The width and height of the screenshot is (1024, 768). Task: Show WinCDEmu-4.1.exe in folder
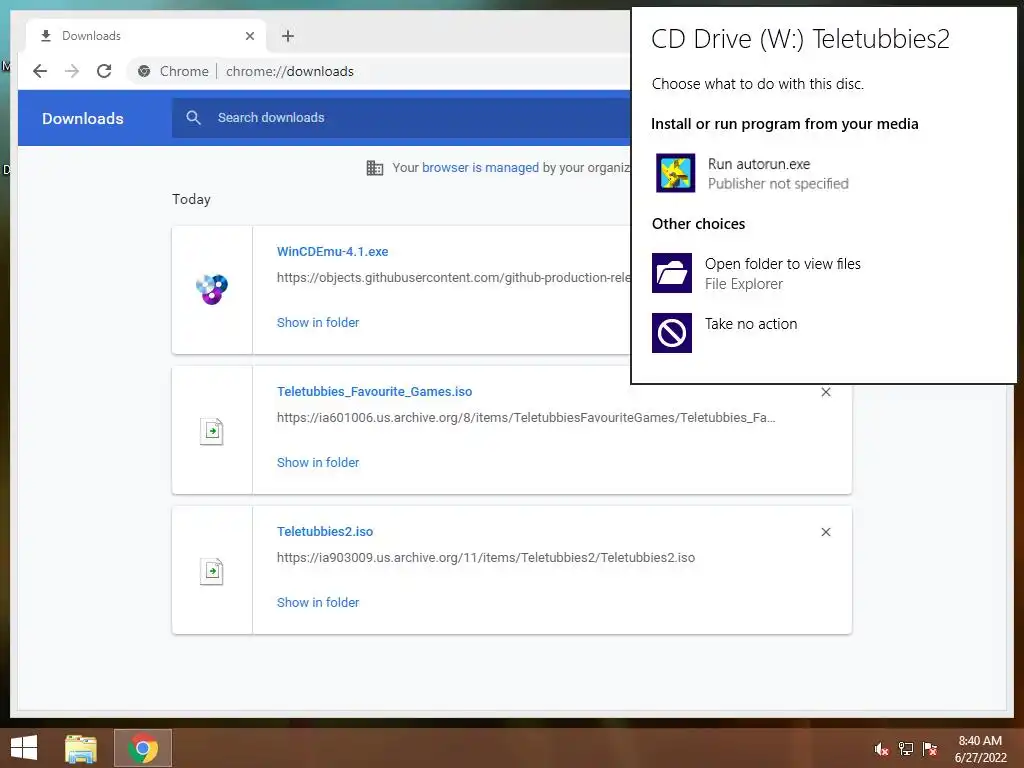pos(318,323)
